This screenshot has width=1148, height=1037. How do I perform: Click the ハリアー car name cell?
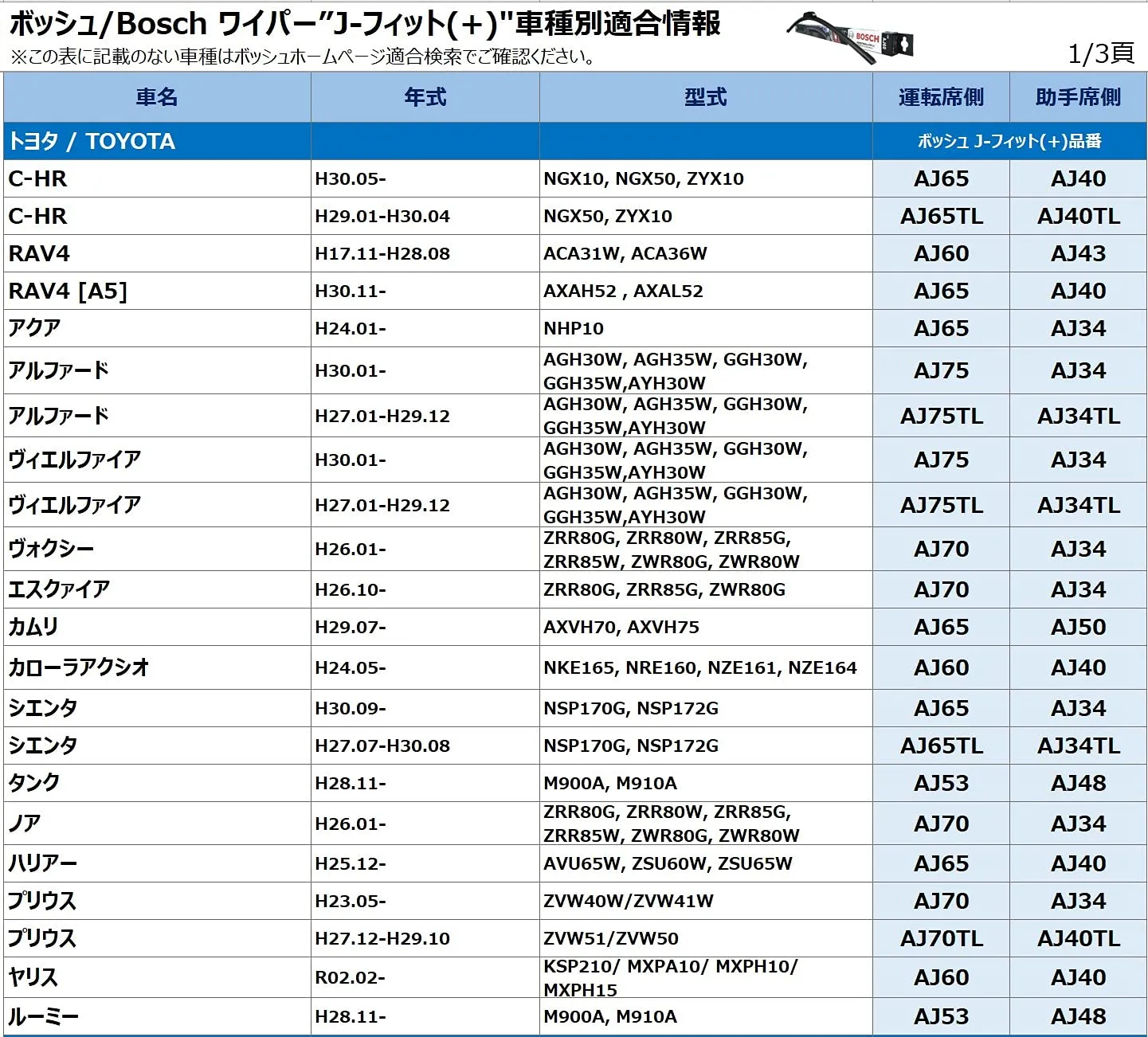(x=43, y=863)
